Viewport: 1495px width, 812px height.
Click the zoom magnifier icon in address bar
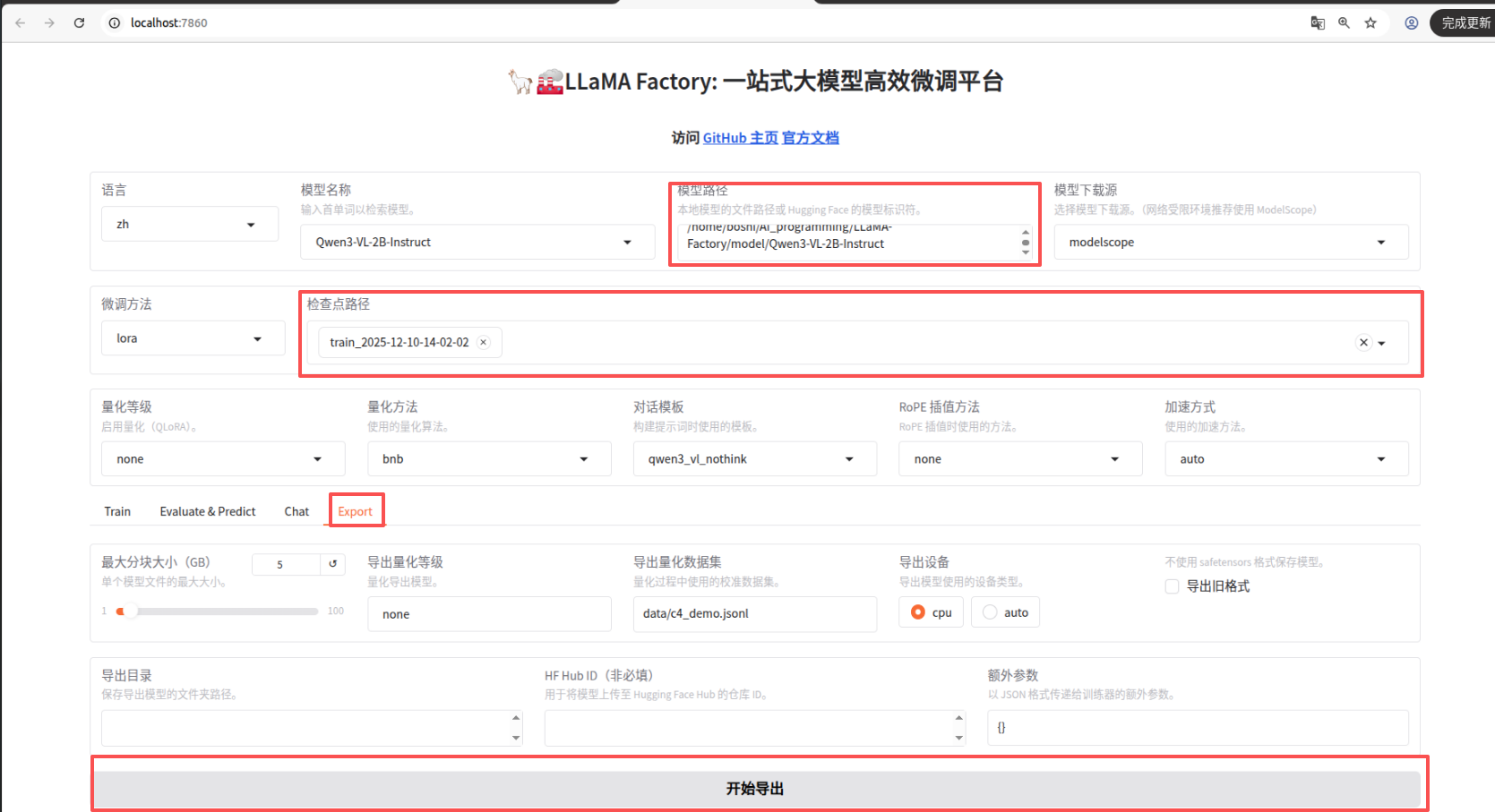click(1344, 23)
